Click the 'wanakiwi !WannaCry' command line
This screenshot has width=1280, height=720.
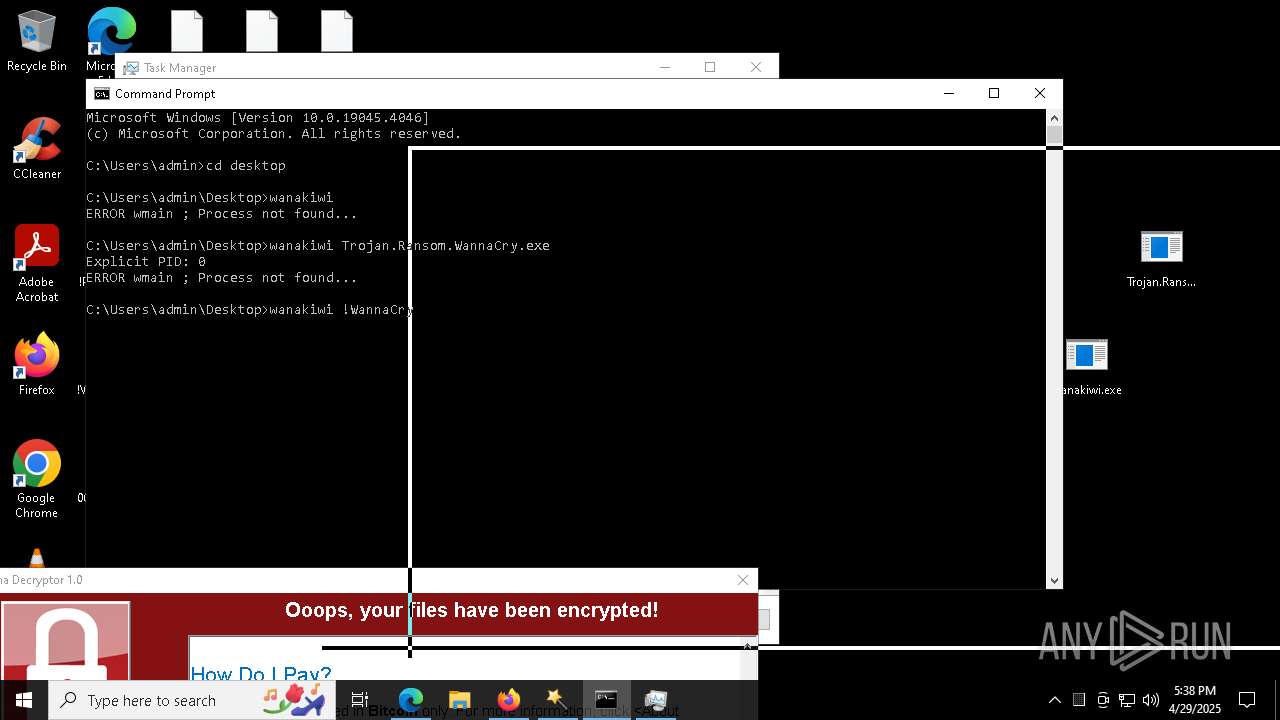coord(250,310)
